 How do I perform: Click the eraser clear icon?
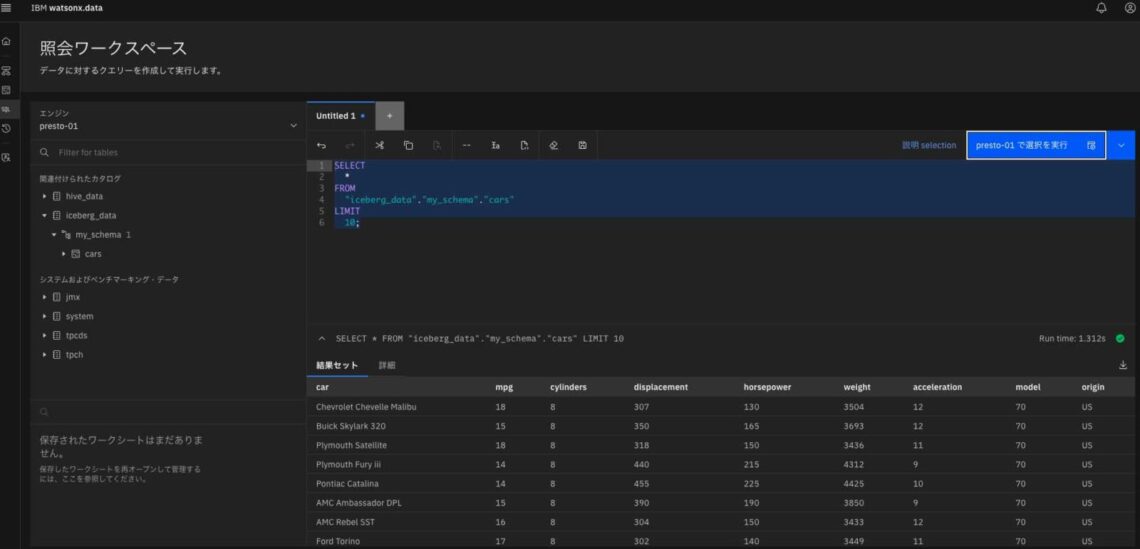click(553, 145)
